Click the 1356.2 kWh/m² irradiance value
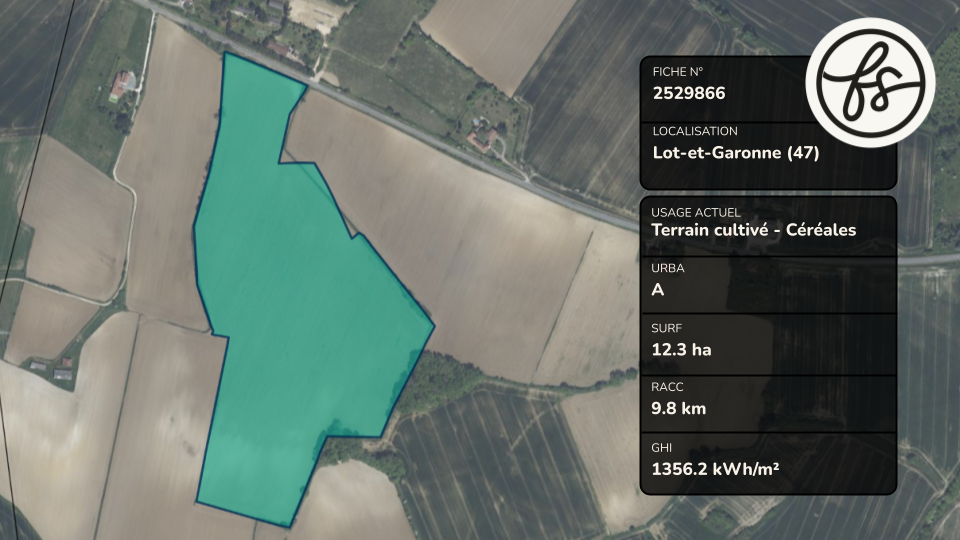Image resolution: width=960 pixels, height=540 pixels. click(715, 469)
